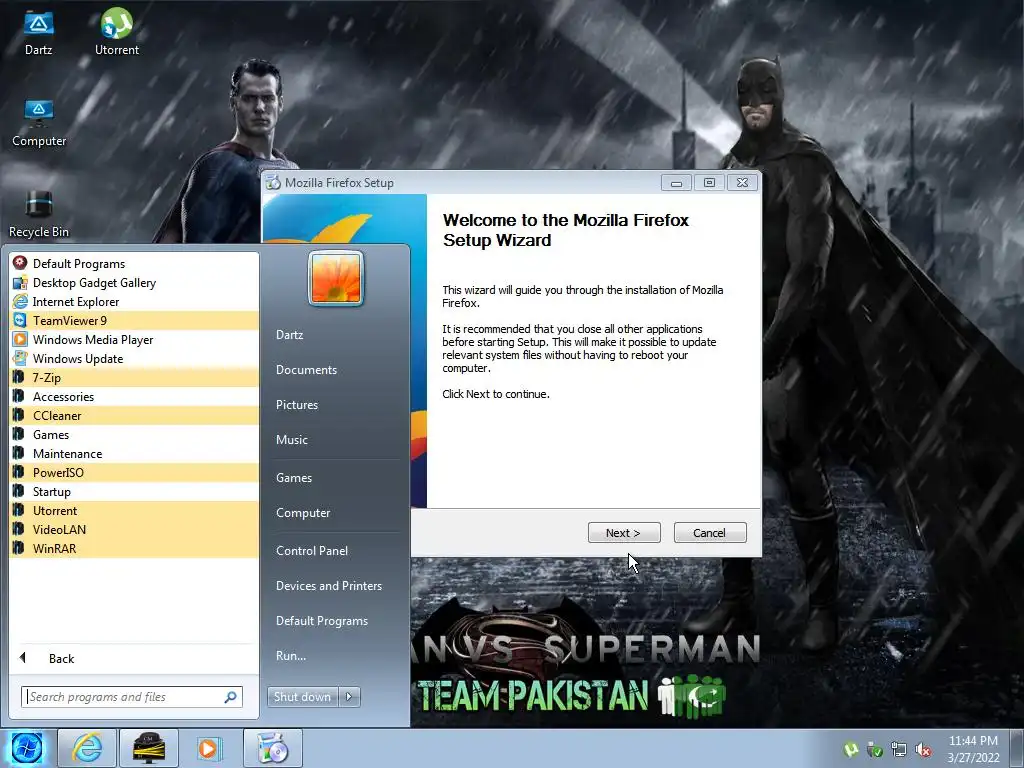This screenshot has height=768, width=1024.
Task: Open the Windows Media Player taskbar icon
Action: pyautogui.click(x=209, y=748)
